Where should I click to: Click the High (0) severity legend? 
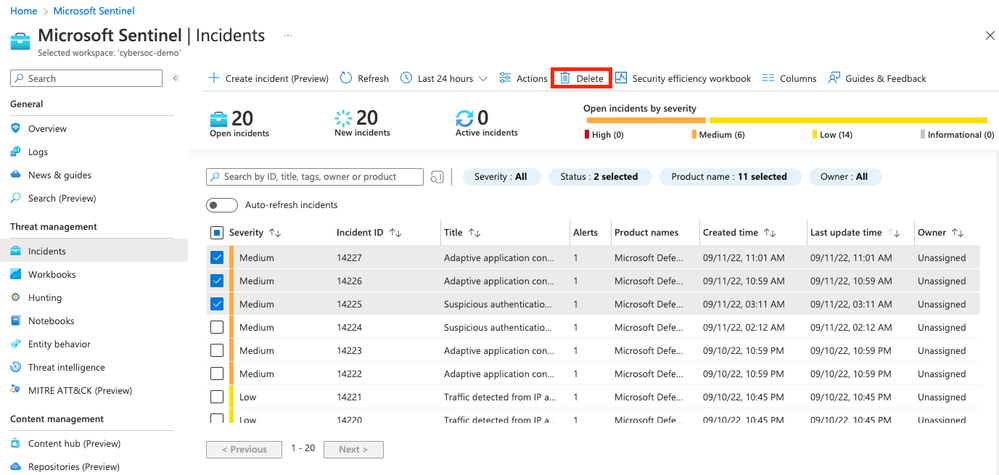click(604, 135)
